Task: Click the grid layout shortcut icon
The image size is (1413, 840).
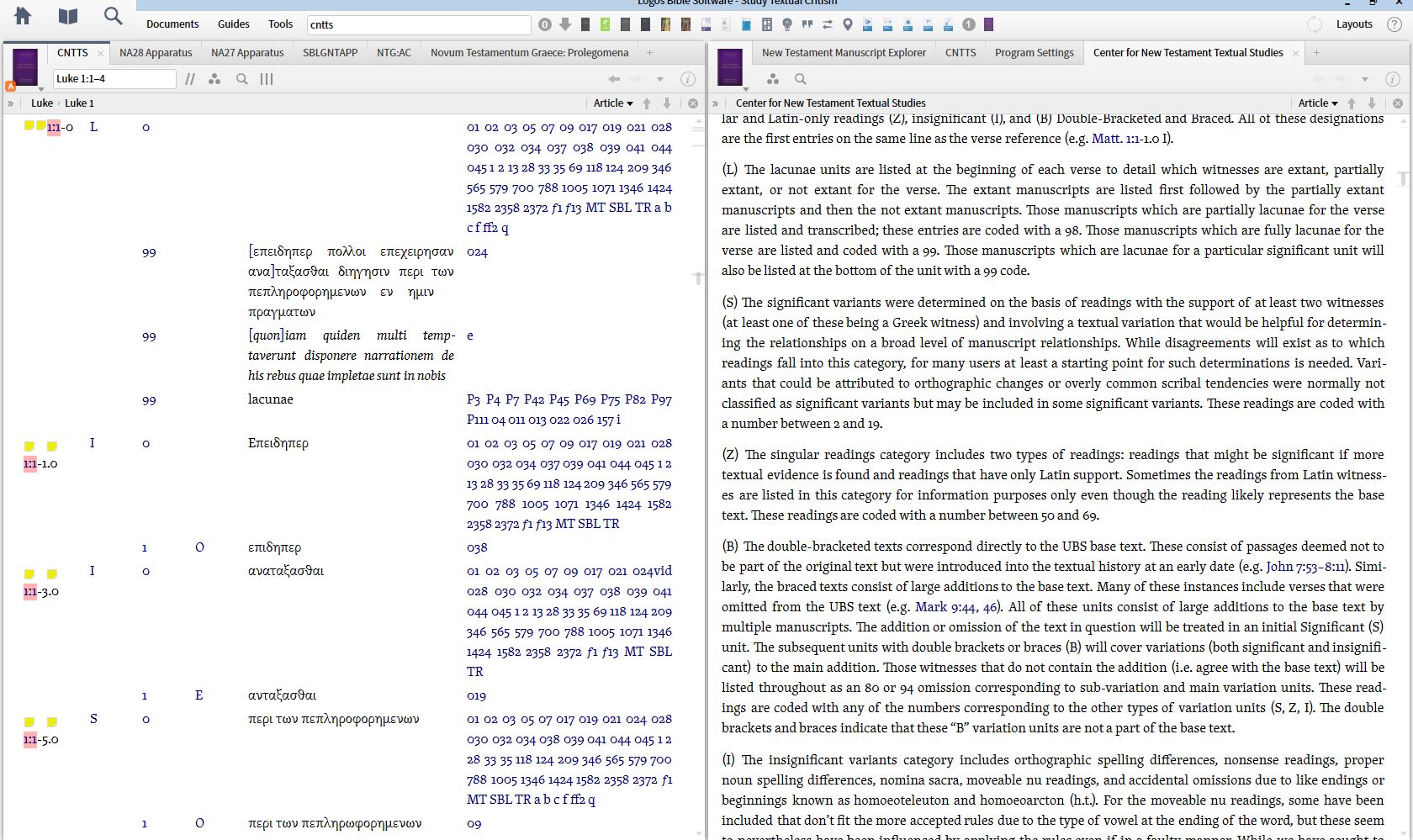Action: pos(767,24)
